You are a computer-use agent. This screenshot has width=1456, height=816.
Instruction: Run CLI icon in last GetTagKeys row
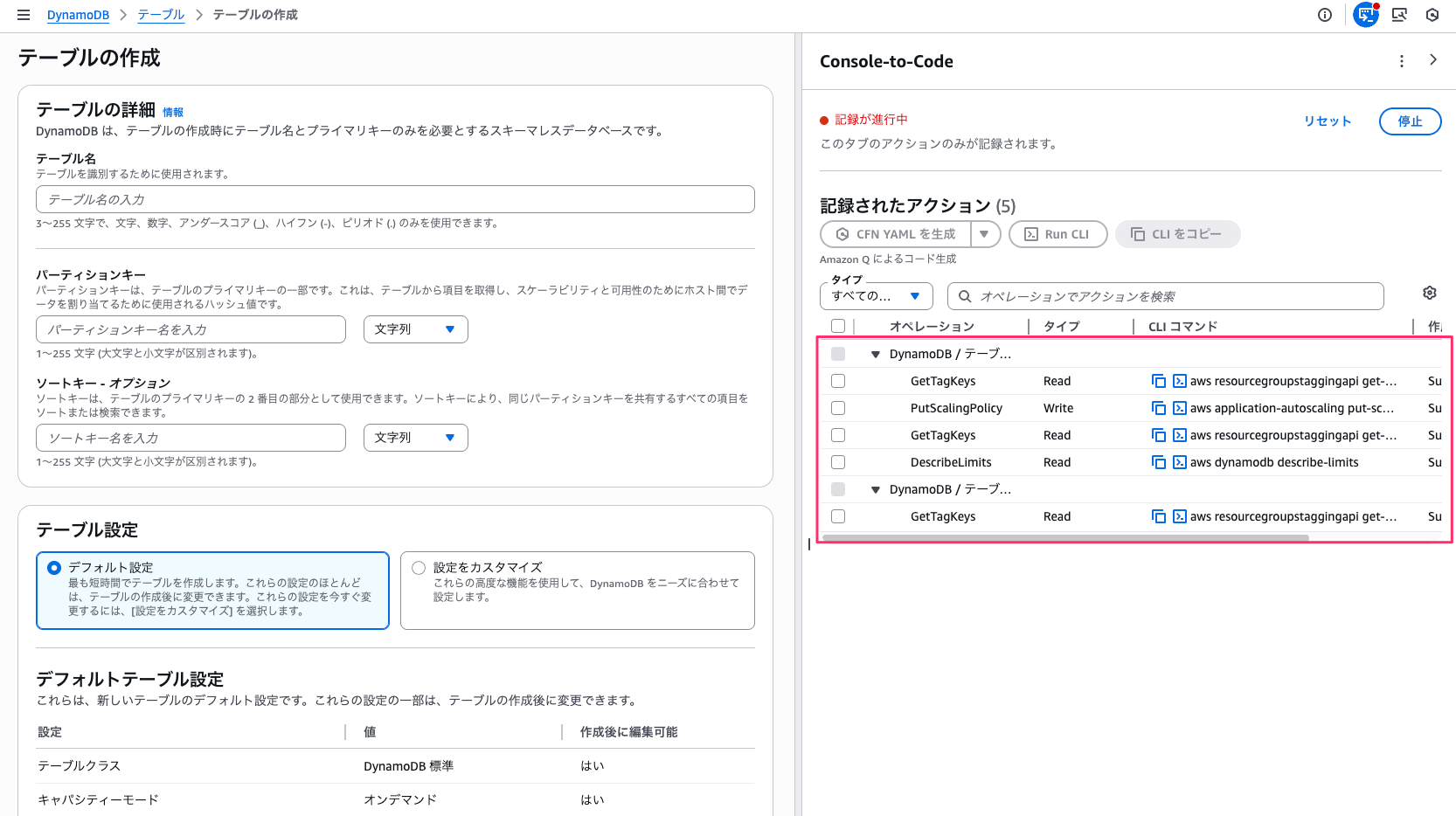pyautogui.click(x=1180, y=516)
